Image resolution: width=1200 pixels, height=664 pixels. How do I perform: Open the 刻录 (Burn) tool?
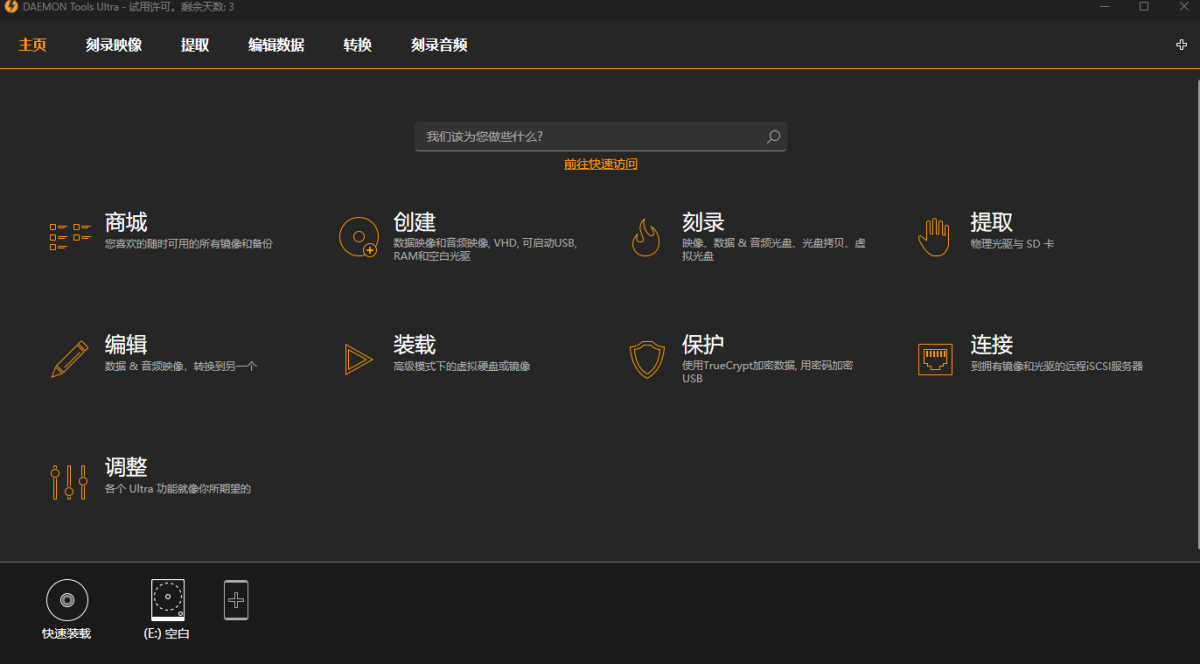(703, 222)
